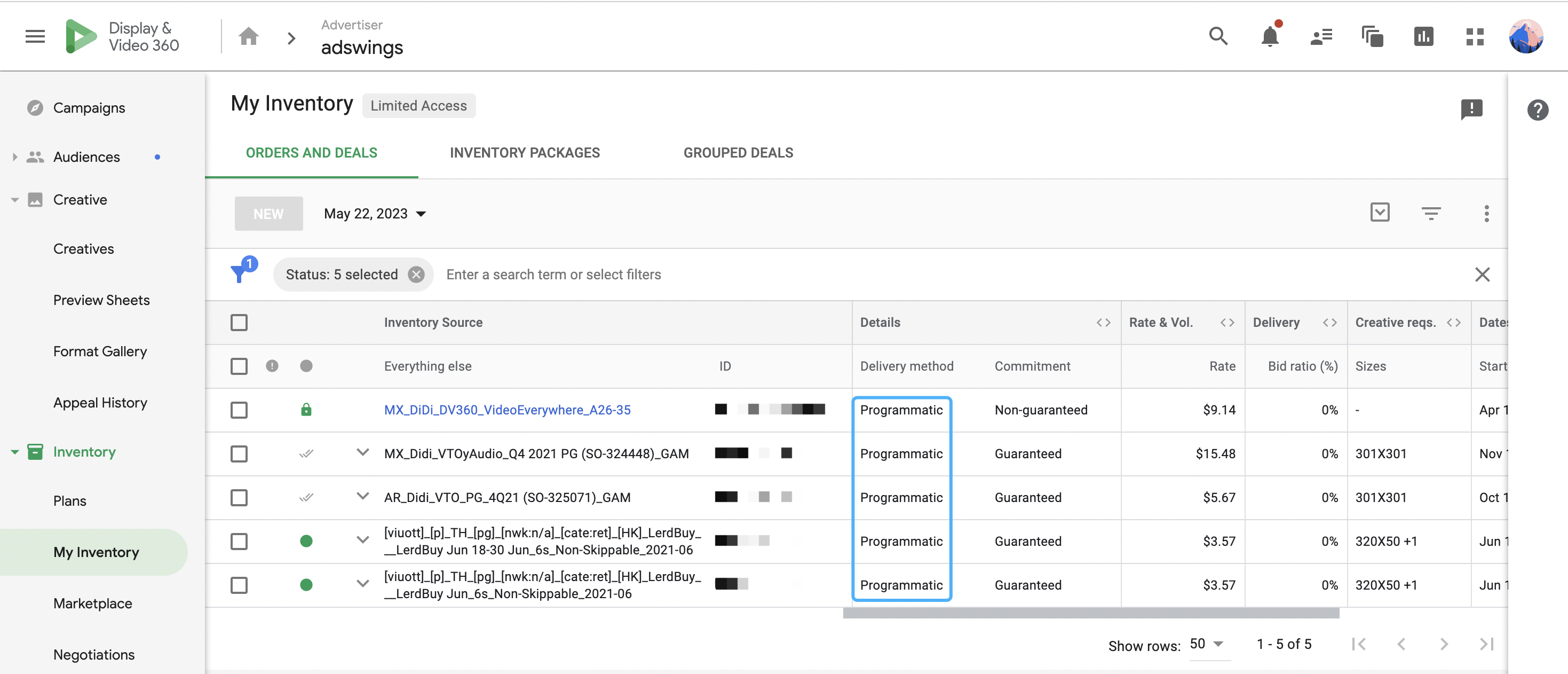Collapse the Creative sidebar section
Screen dimensions: 1568x674
tap(14, 200)
